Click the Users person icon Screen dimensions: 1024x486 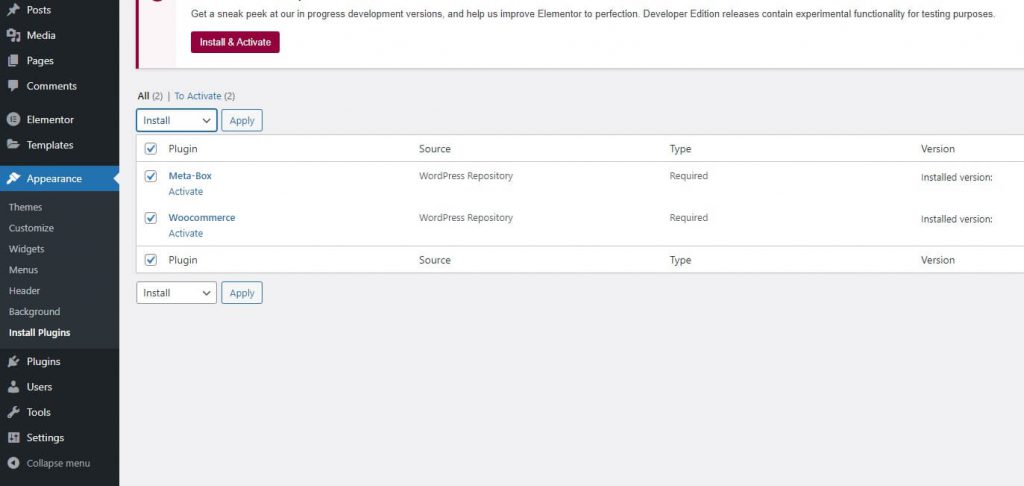pyautogui.click(x=13, y=387)
